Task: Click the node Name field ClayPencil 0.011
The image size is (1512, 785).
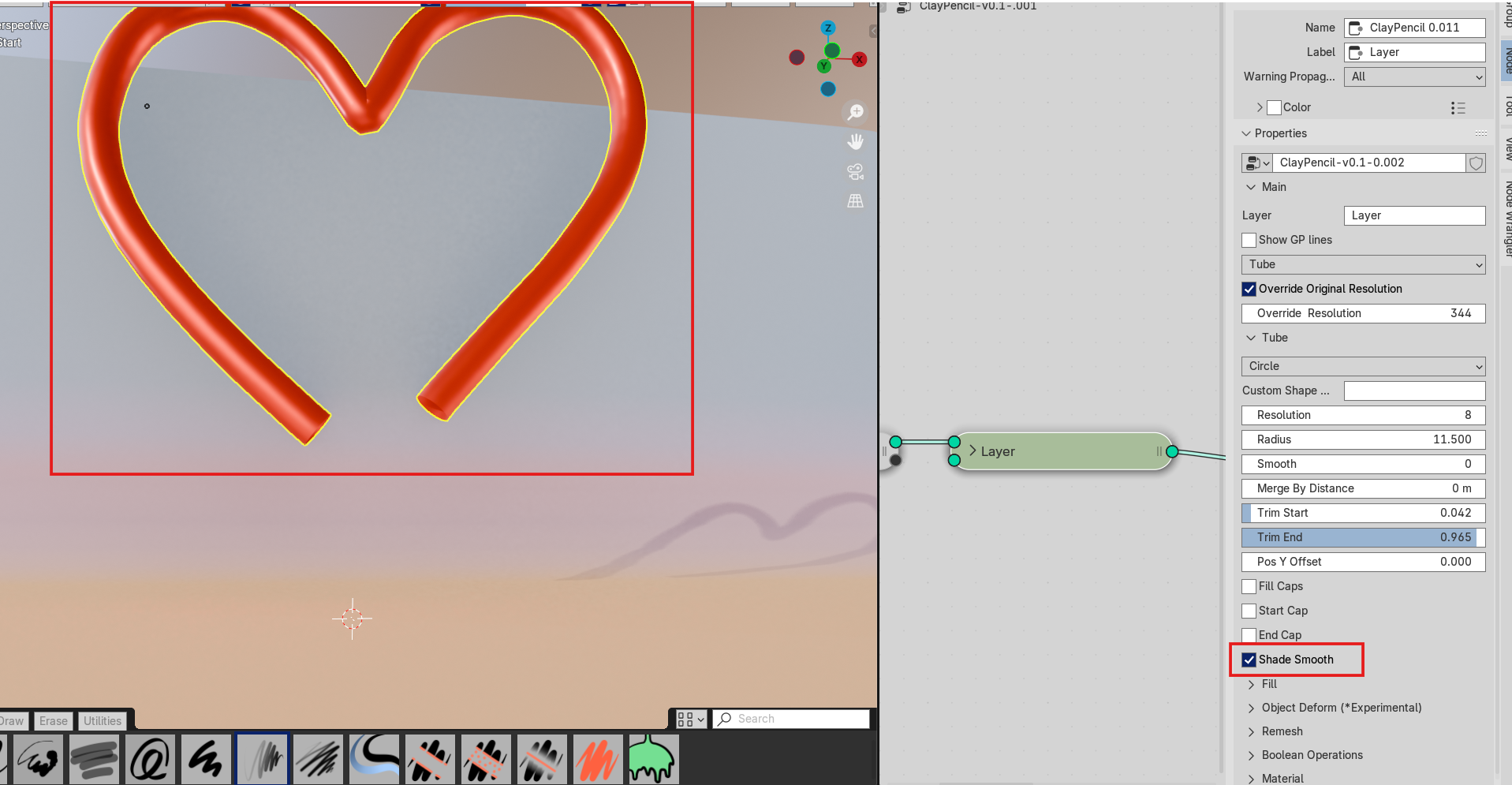Action: [1414, 28]
